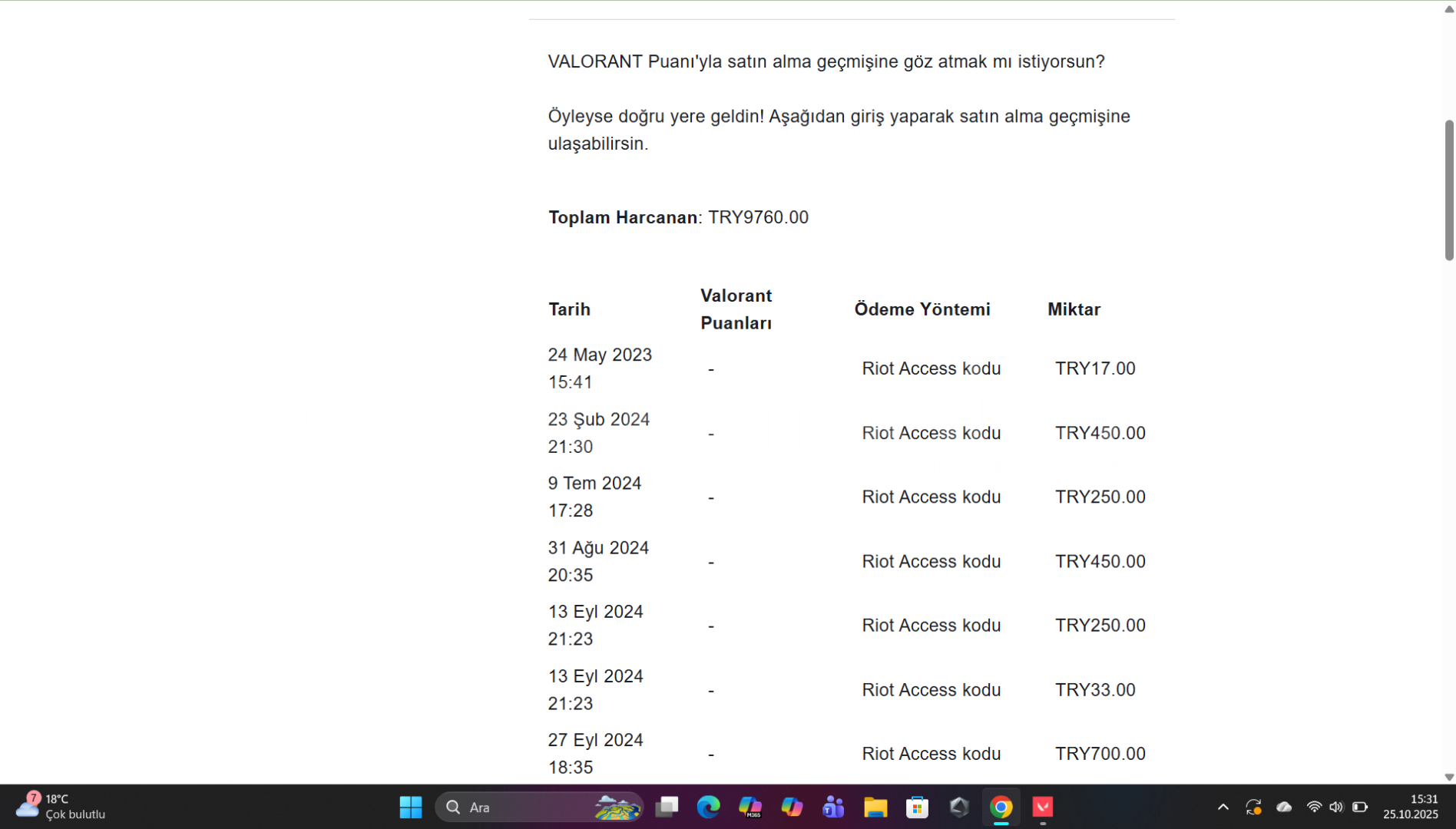This screenshot has height=829, width=1456.
Task: Expand the hidden system tray icons
Action: pyautogui.click(x=1223, y=807)
